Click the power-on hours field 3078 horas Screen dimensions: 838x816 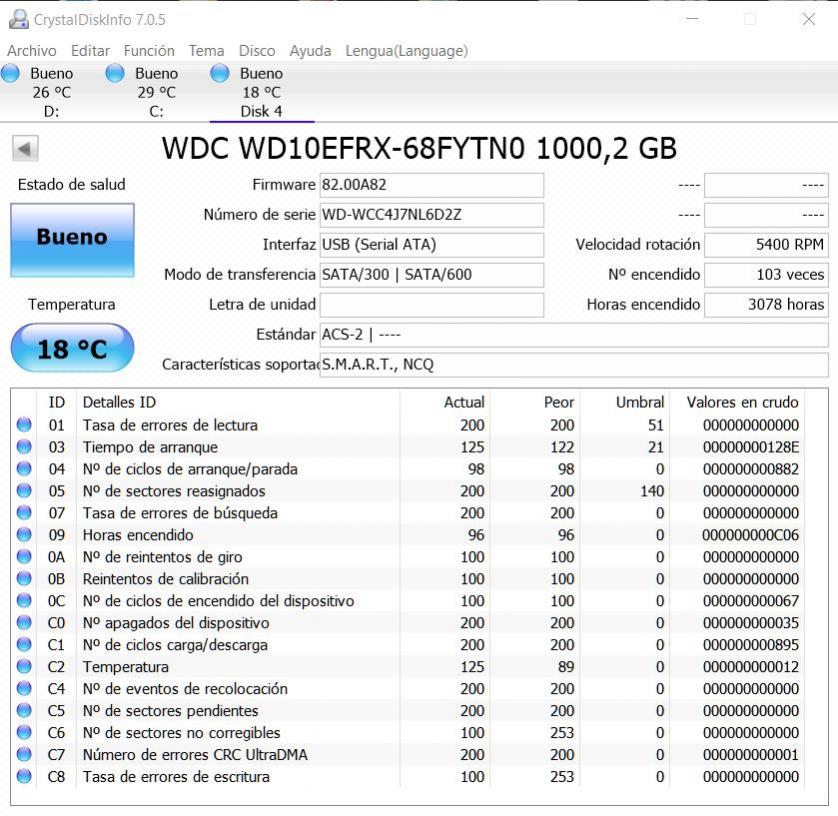pyautogui.click(x=766, y=305)
